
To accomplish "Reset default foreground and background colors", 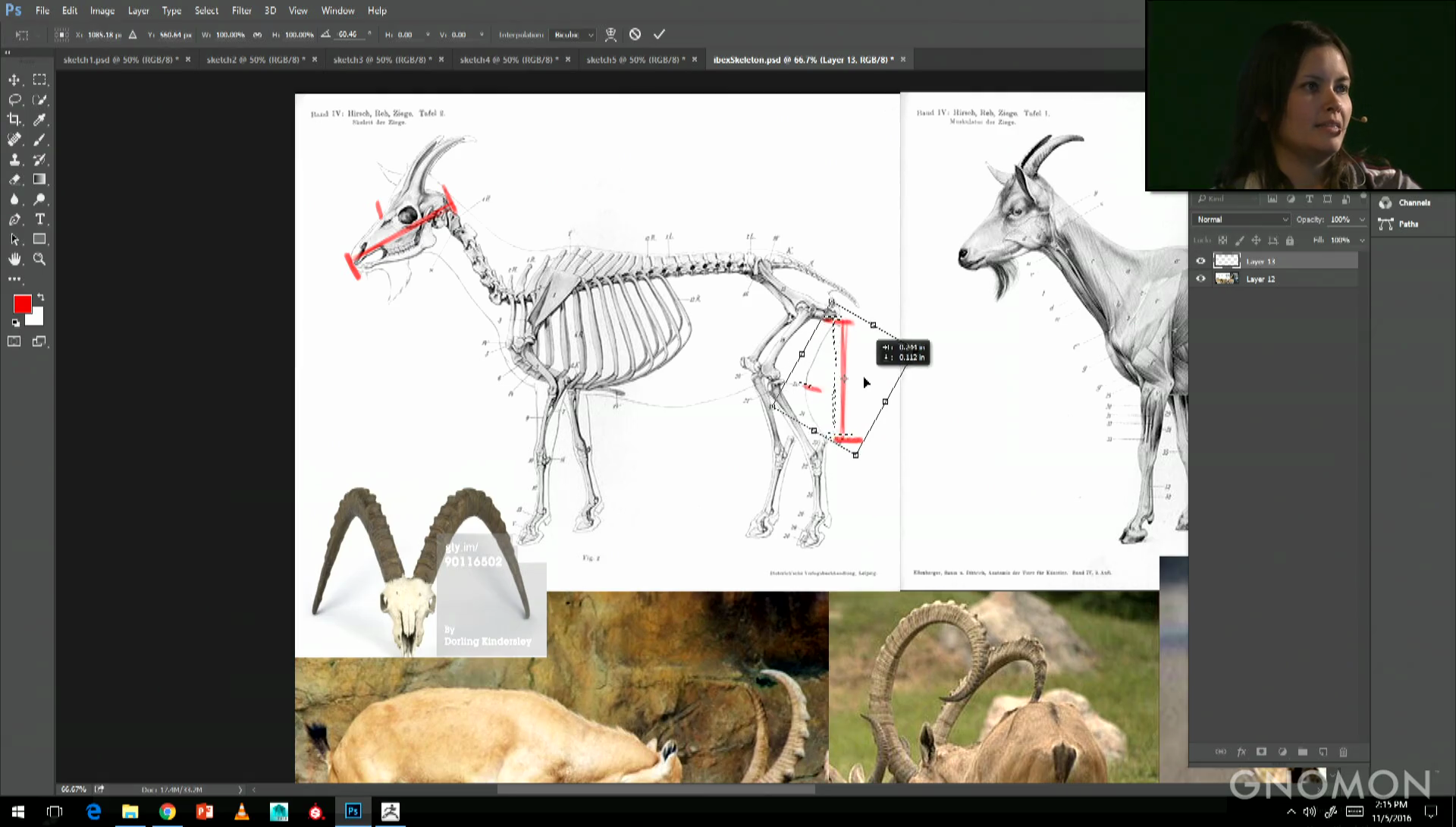I will click(x=16, y=322).
